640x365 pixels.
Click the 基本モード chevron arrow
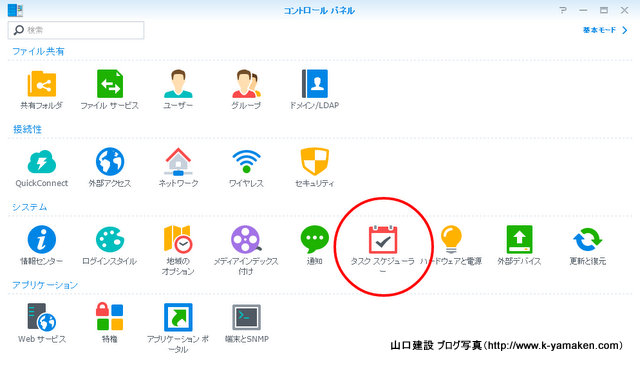[x=625, y=30]
